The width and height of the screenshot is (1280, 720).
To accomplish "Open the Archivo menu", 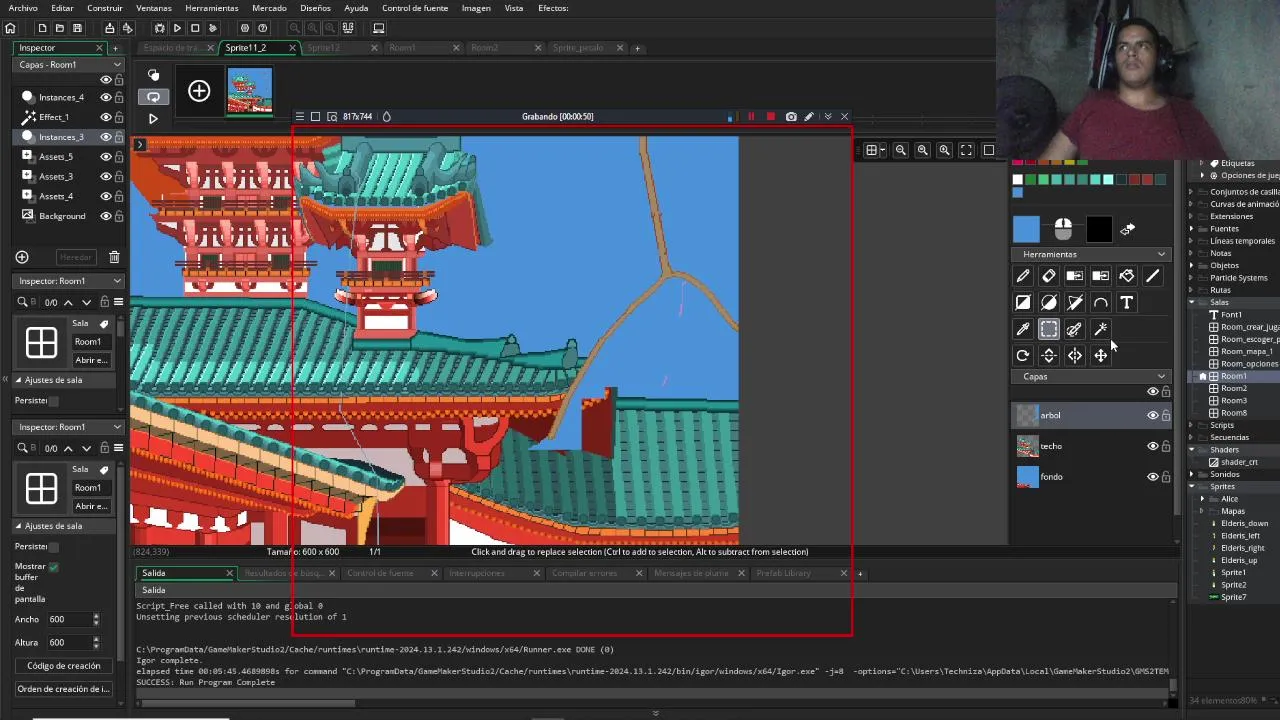I will [x=23, y=8].
